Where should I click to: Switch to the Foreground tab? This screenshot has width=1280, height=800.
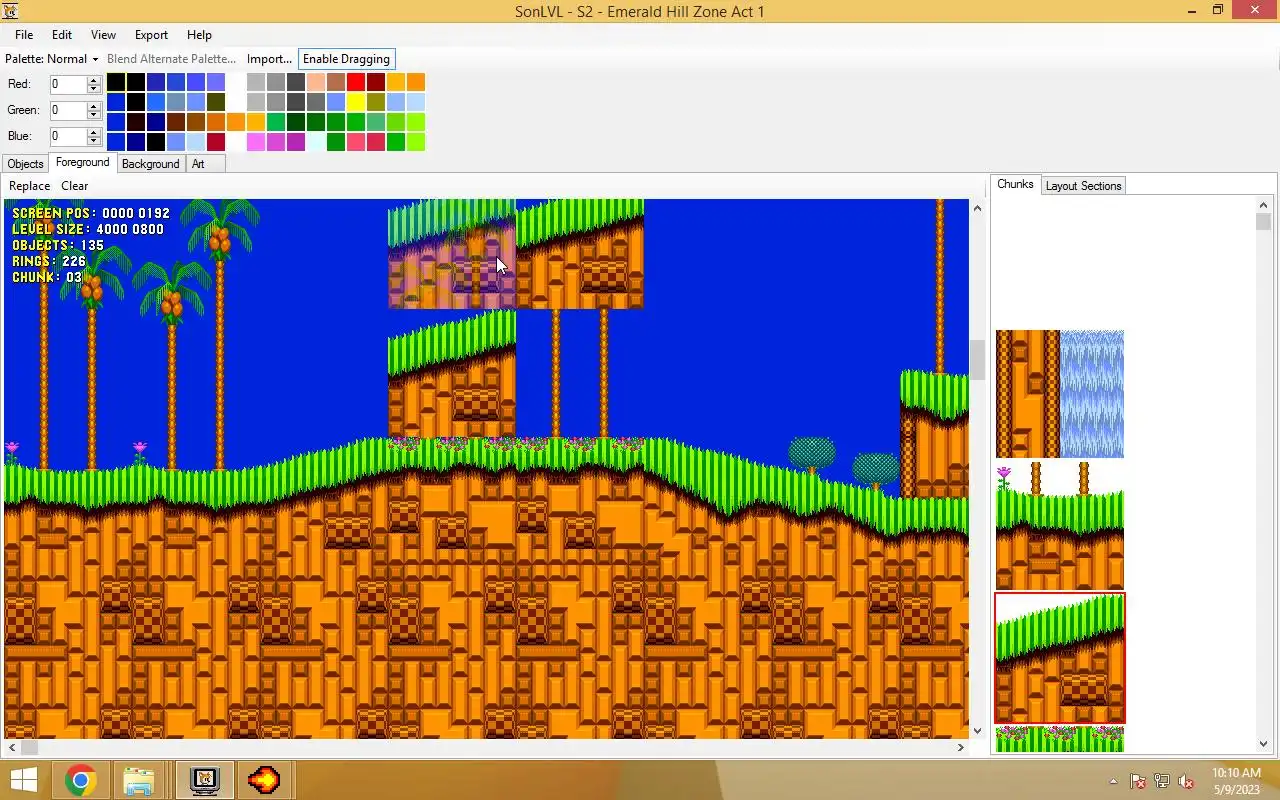click(82, 162)
